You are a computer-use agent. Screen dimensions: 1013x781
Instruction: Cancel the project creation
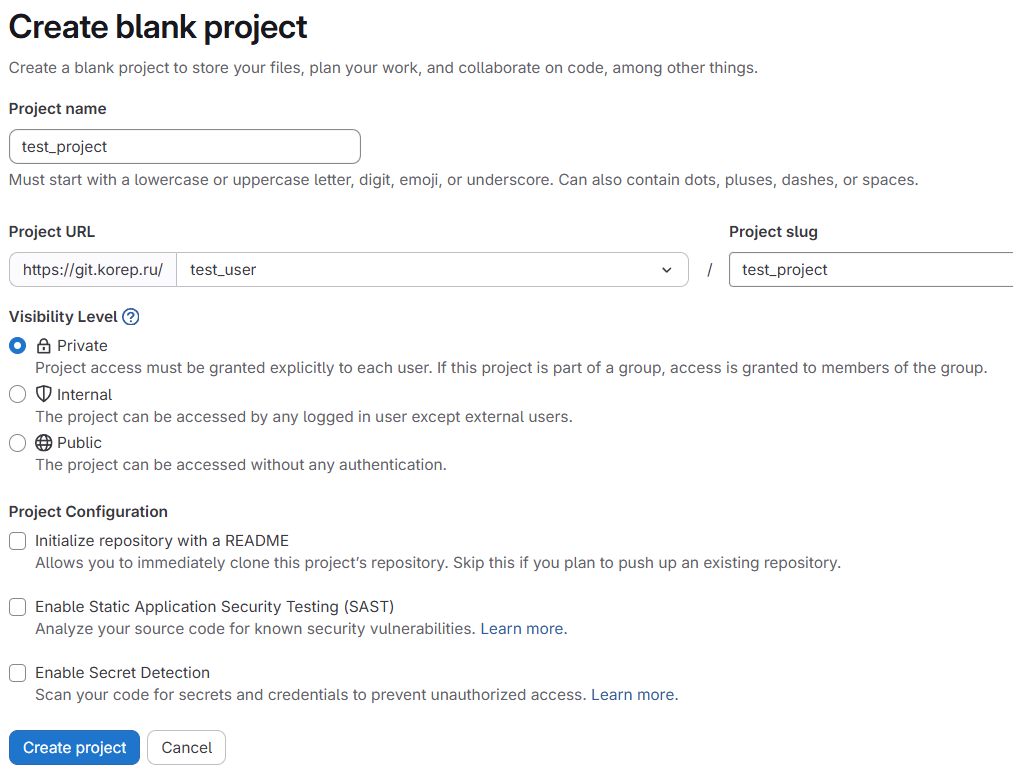[186, 748]
